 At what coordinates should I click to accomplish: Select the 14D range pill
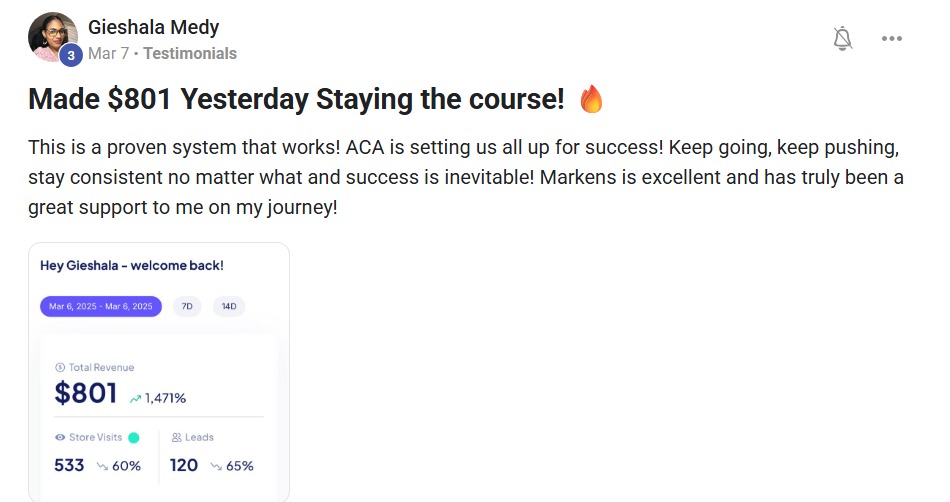click(229, 306)
